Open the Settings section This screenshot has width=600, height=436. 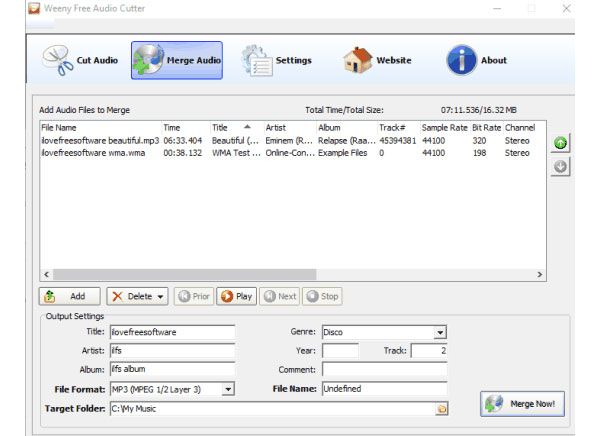pos(277,61)
